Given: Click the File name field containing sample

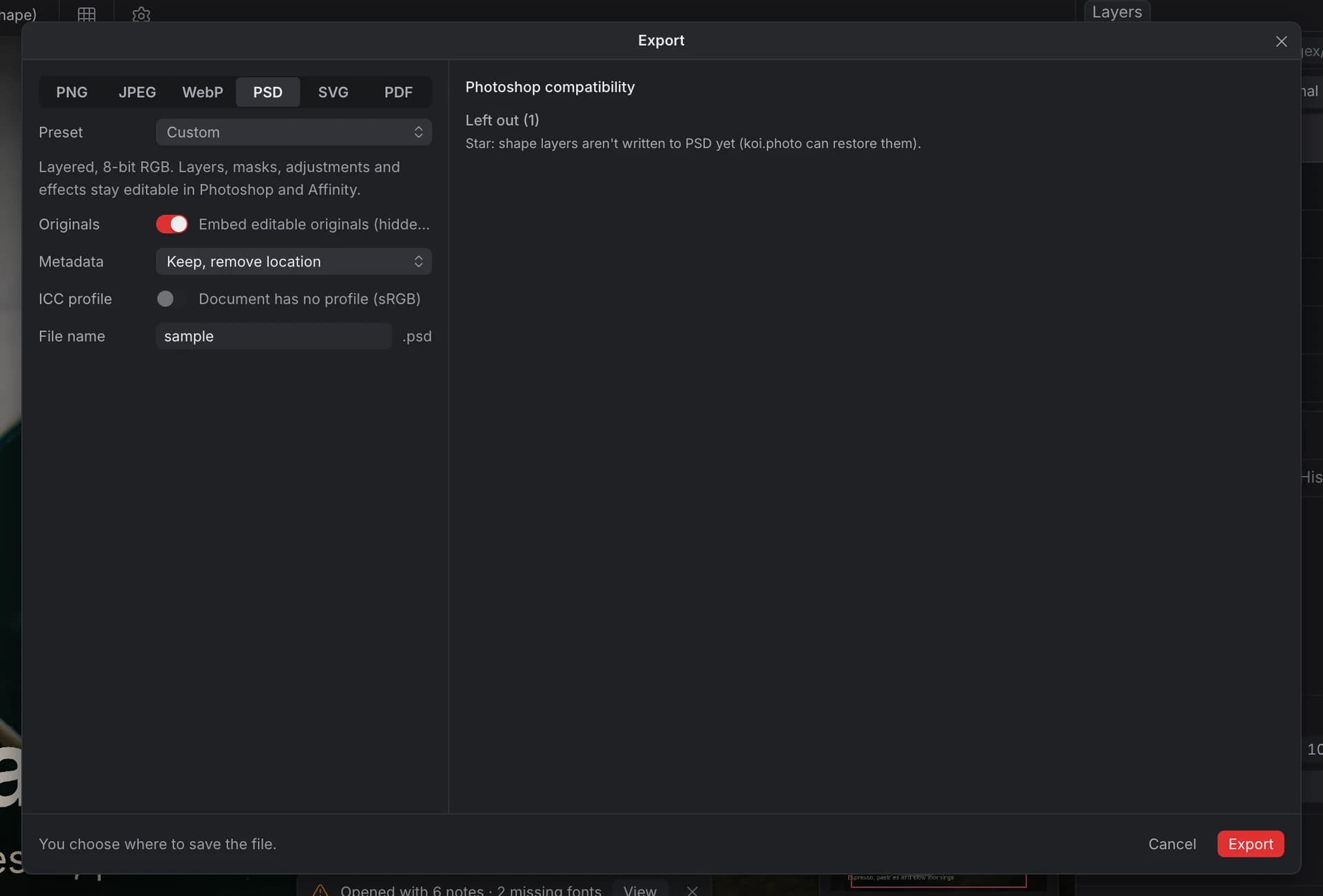Looking at the screenshot, I should [x=274, y=335].
